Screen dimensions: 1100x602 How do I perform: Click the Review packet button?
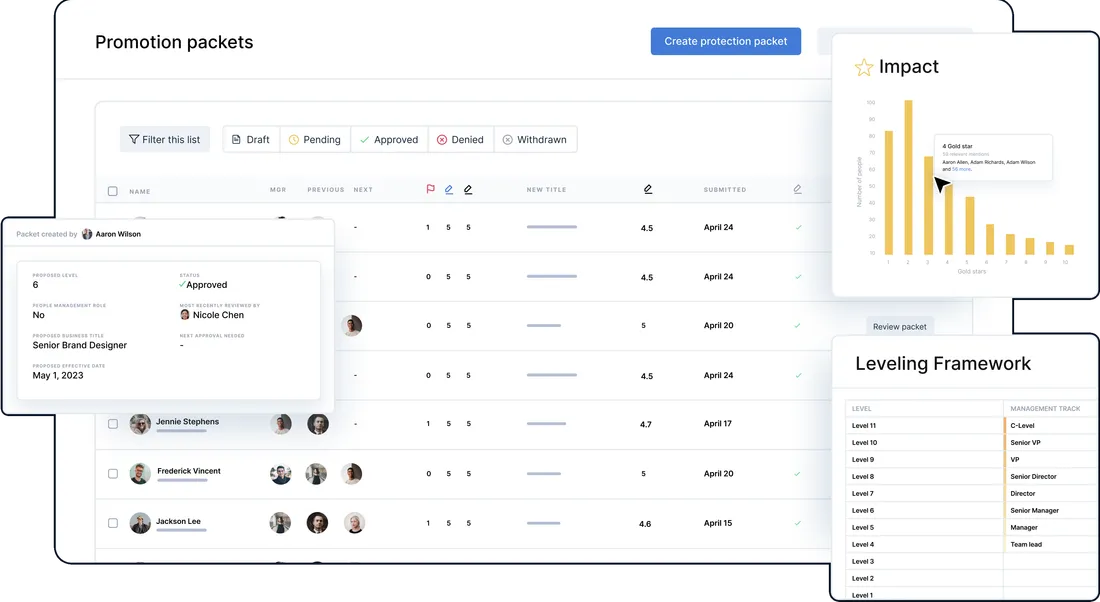point(899,326)
